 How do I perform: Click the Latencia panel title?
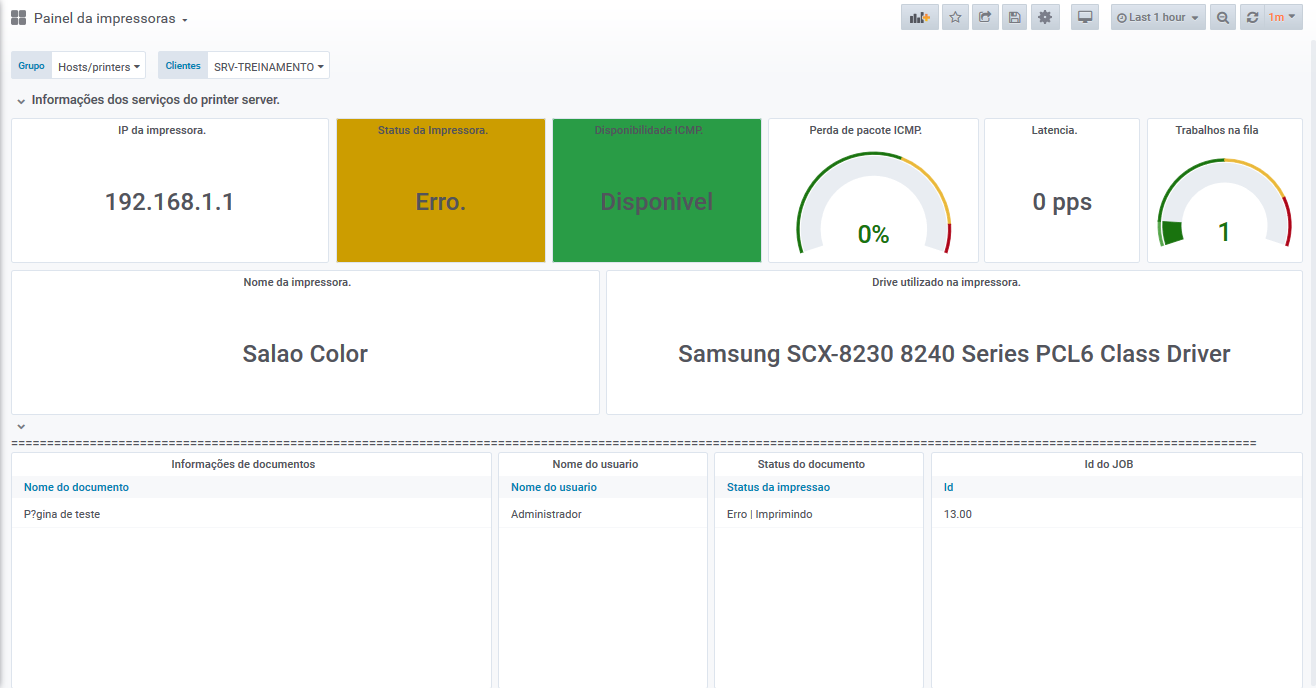coord(1054,130)
